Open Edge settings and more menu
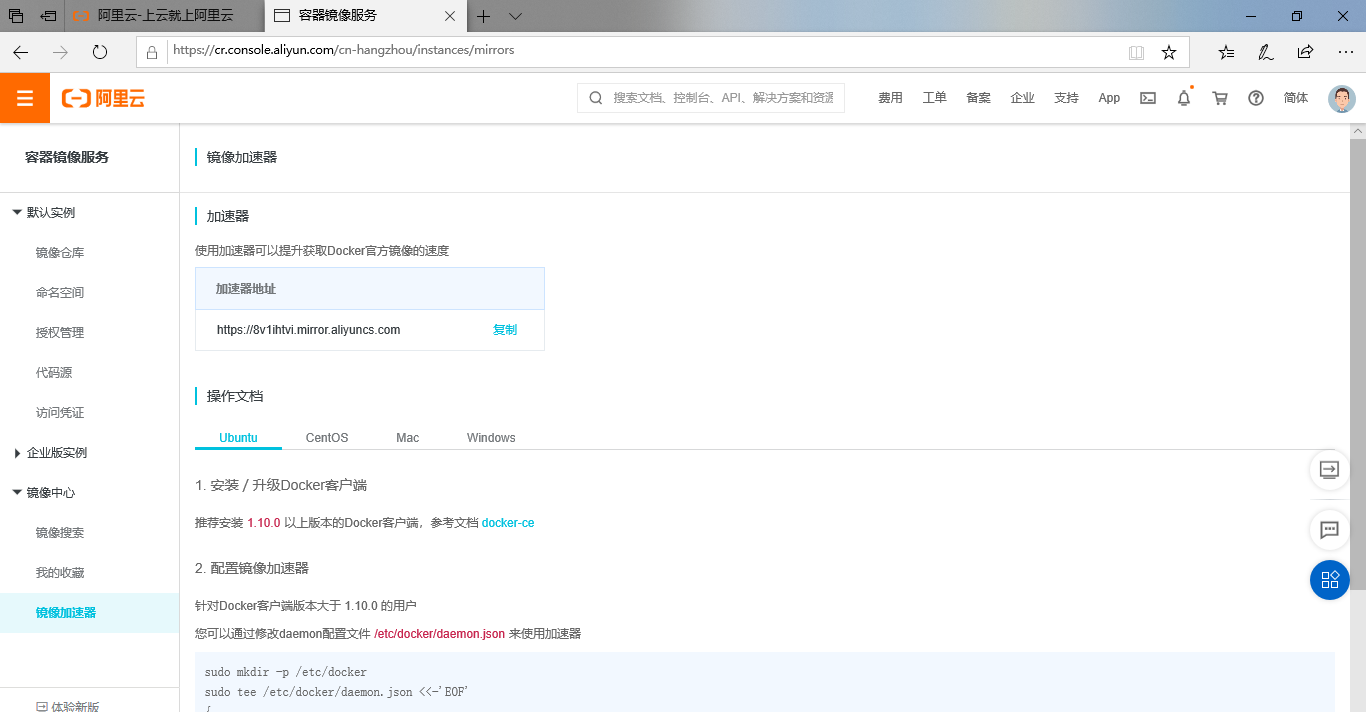This screenshot has width=1366, height=712. click(1345, 52)
